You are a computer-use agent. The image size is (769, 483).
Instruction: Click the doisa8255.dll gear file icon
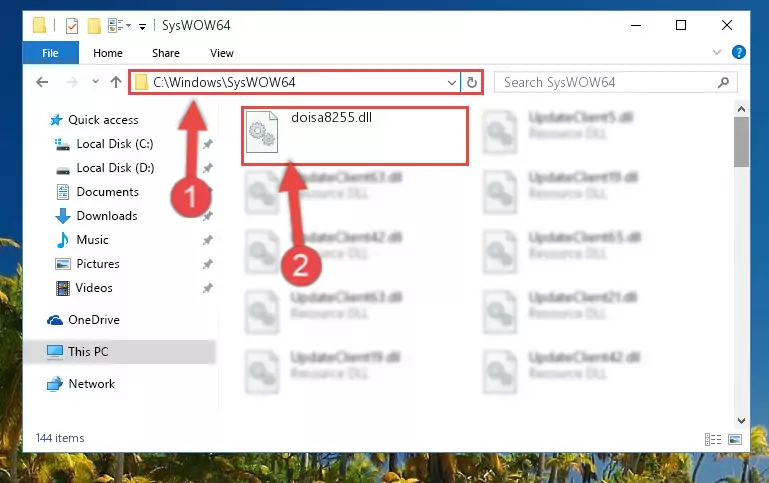coord(262,131)
